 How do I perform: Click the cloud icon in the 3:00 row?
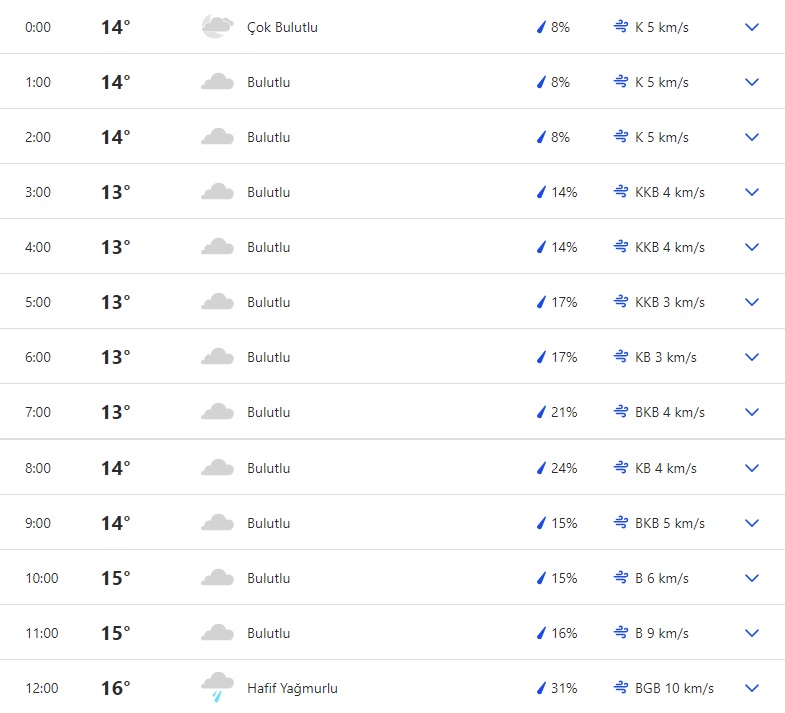217,192
